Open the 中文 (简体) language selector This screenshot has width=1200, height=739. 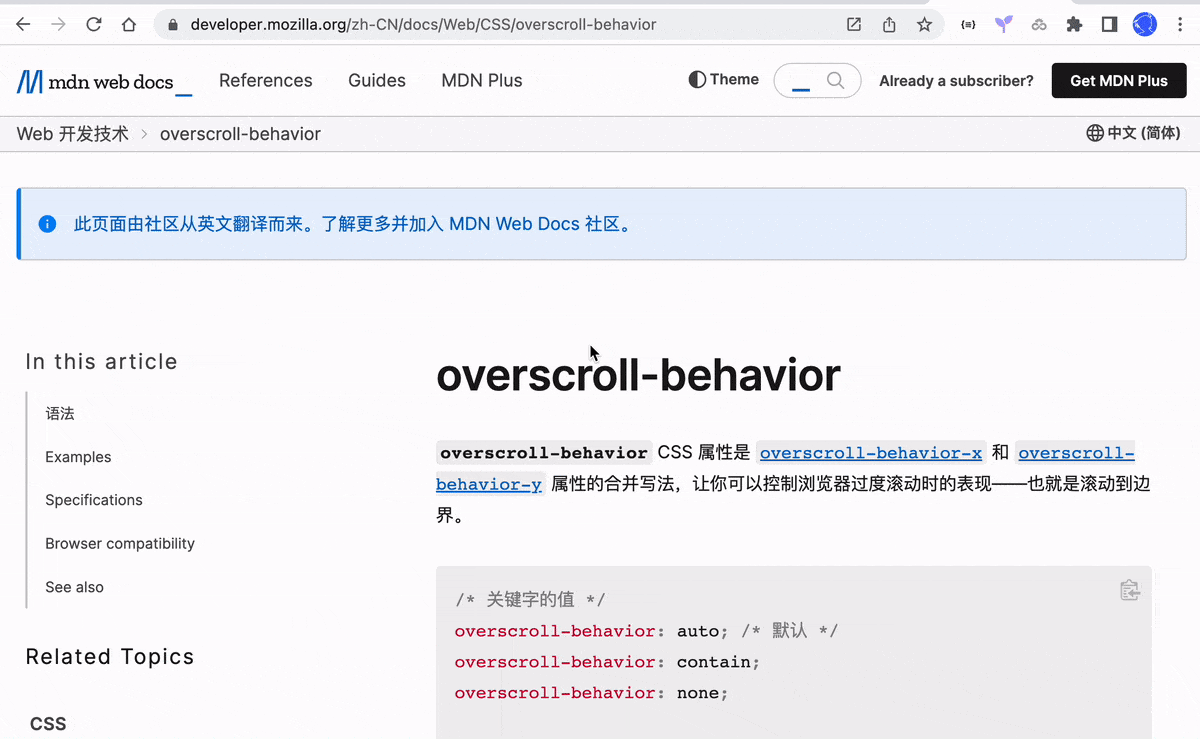click(1133, 133)
